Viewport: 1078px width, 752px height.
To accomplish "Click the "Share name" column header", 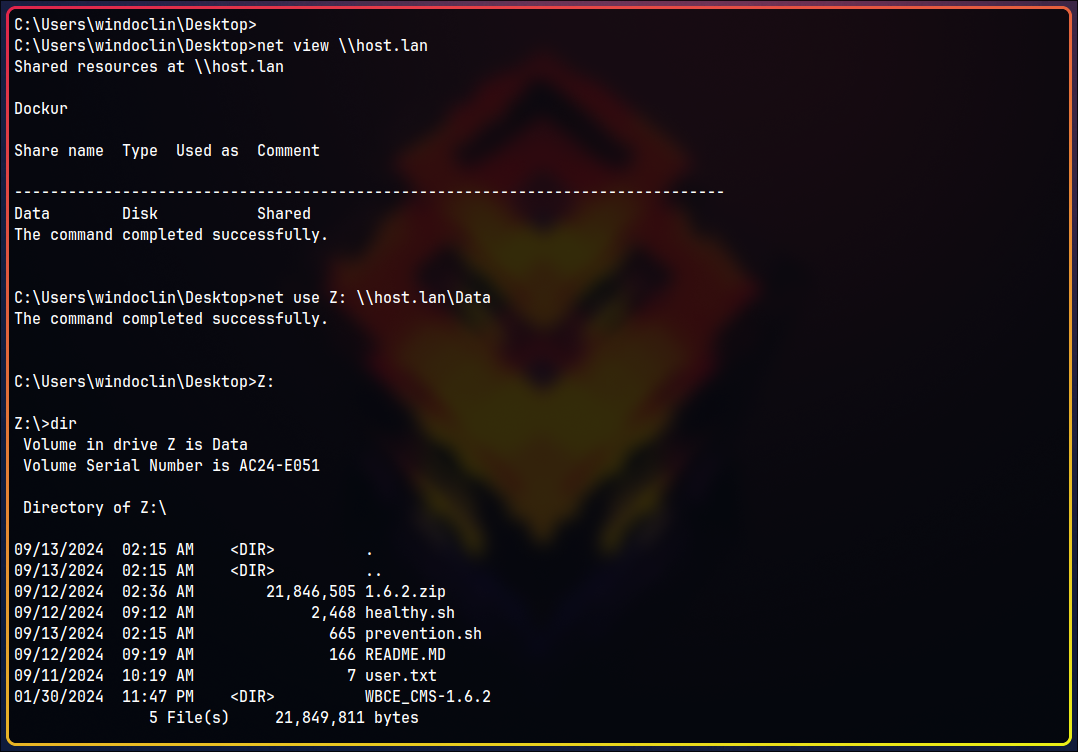I will (59, 150).
